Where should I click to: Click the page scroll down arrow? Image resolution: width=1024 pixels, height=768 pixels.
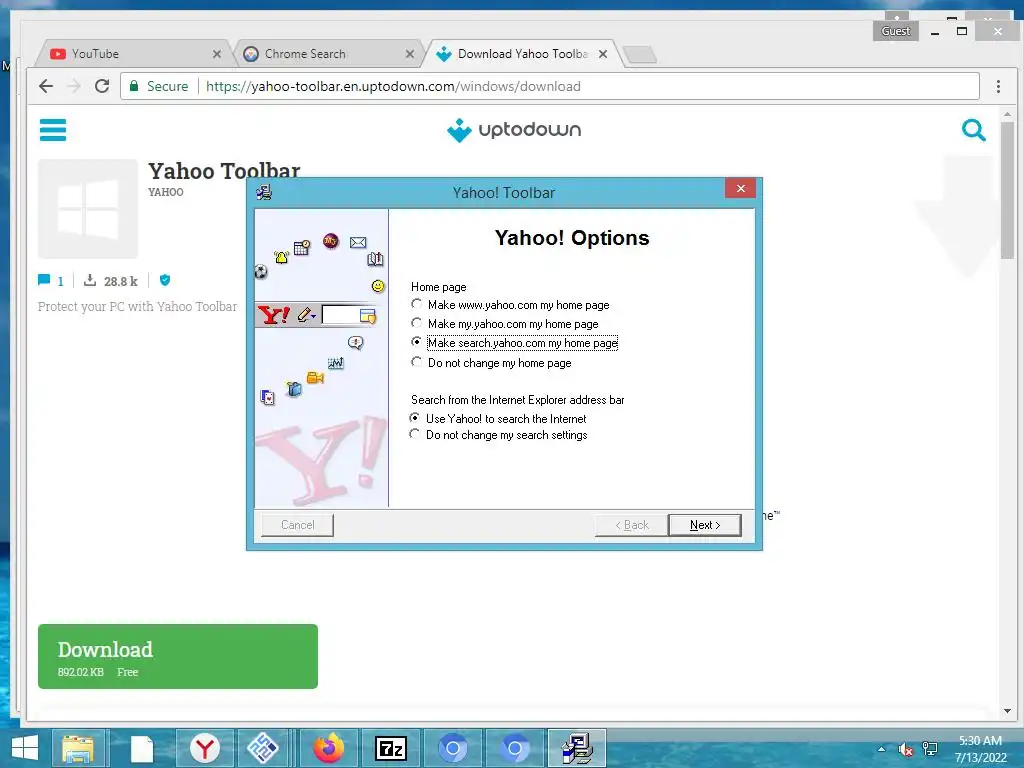pos(1007,711)
